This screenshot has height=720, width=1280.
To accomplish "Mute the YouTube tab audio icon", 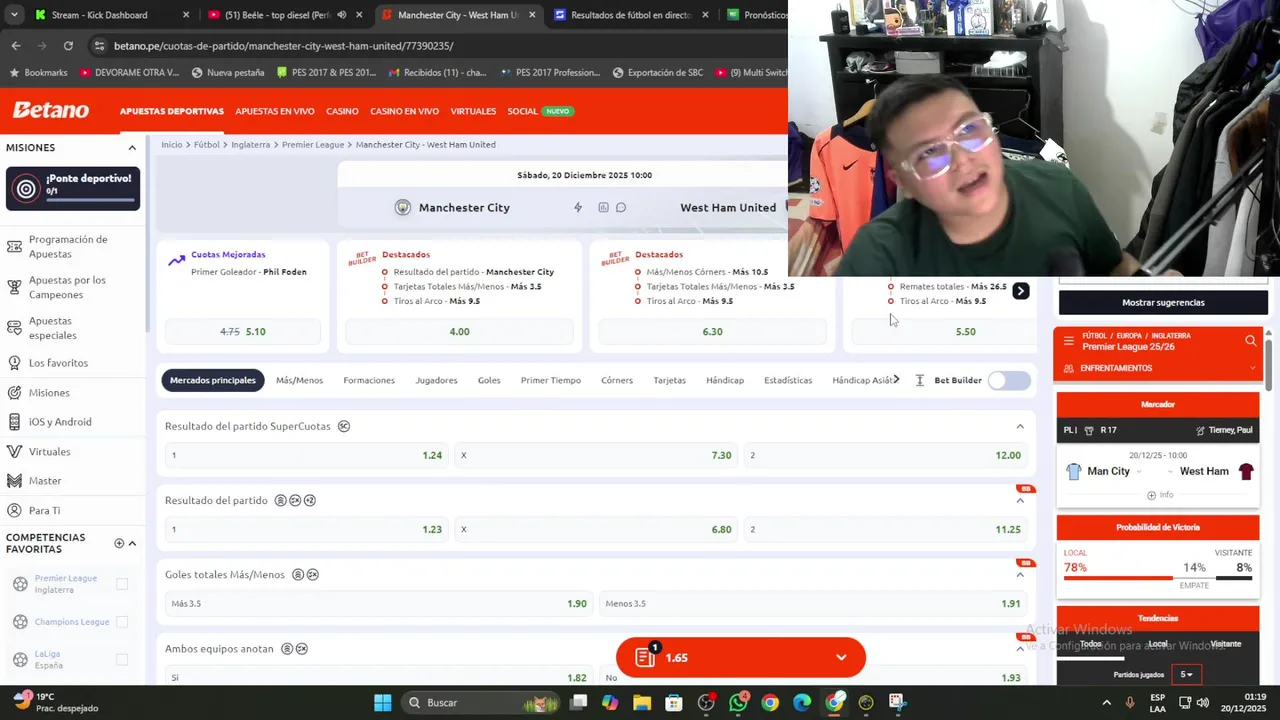I will click(x=342, y=15).
